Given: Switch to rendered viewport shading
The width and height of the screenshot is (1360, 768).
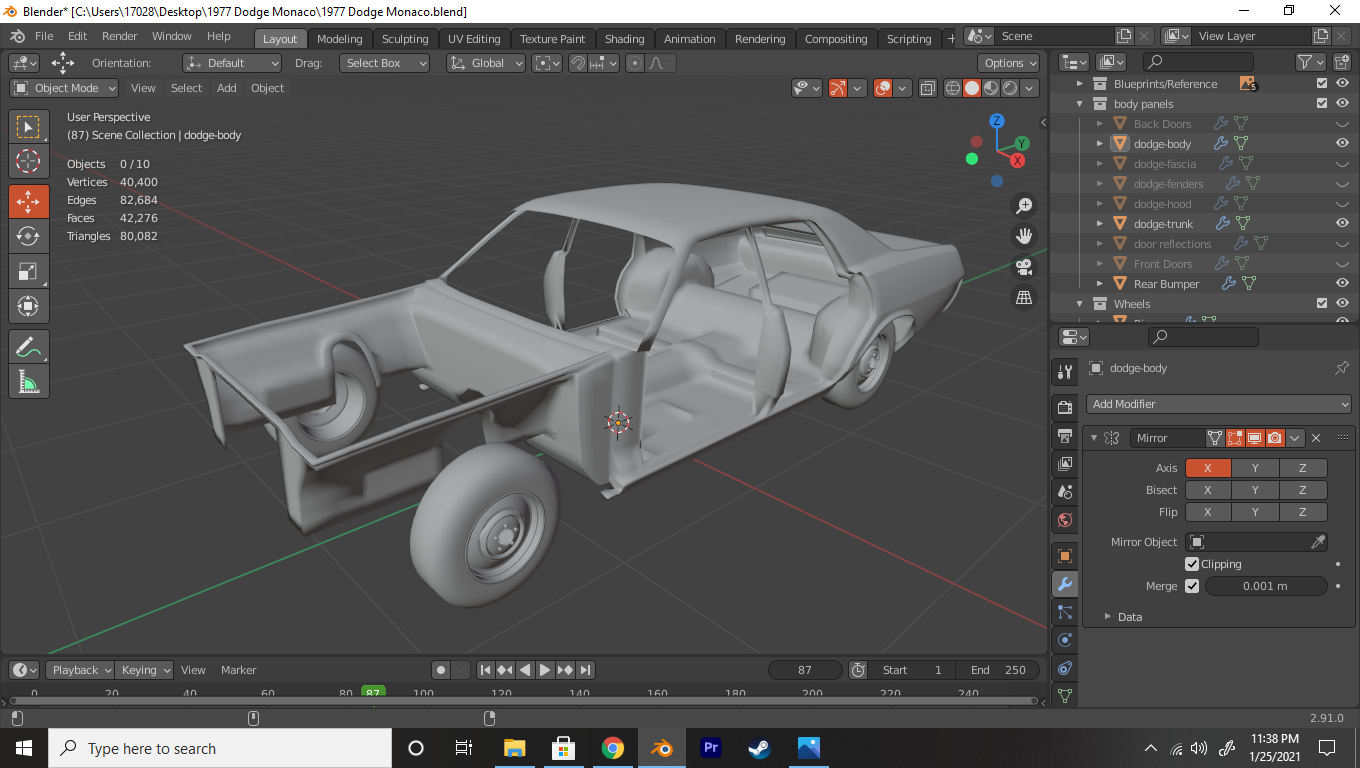Looking at the screenshot, I should coord(1009,88).
